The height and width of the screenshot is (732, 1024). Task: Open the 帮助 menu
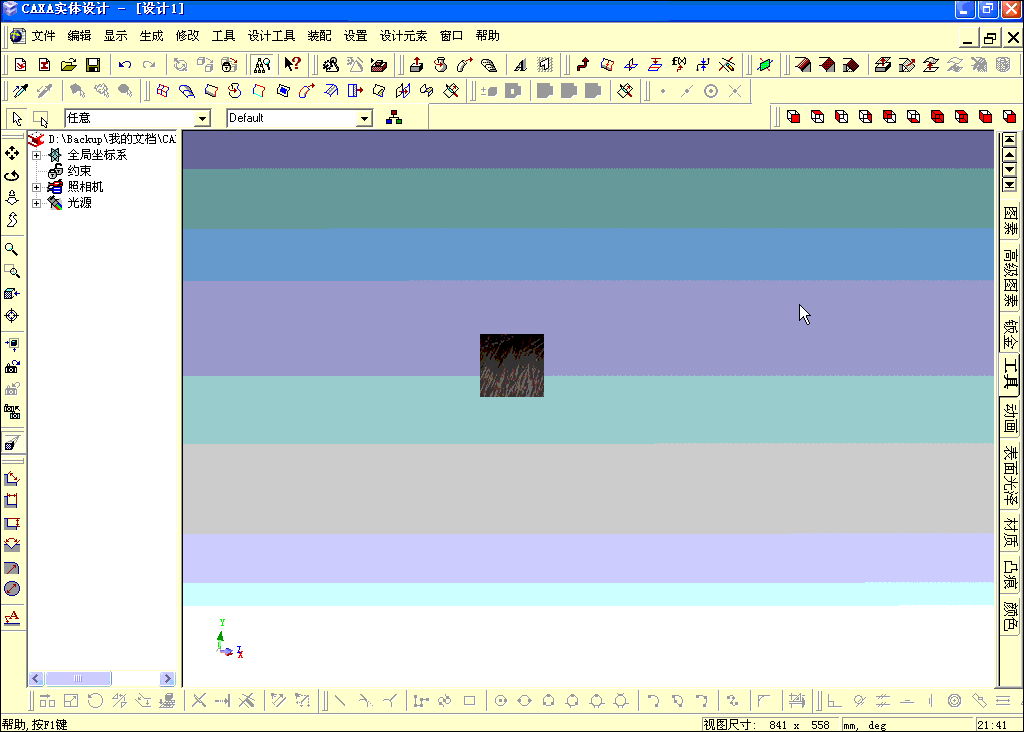[x=487, y=36]
